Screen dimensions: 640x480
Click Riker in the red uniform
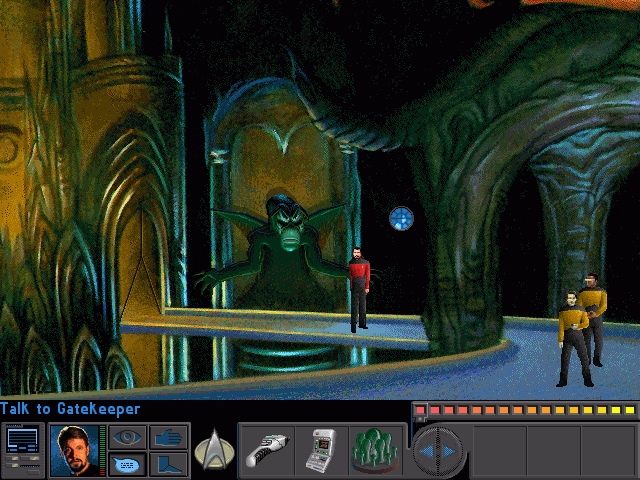359,290
